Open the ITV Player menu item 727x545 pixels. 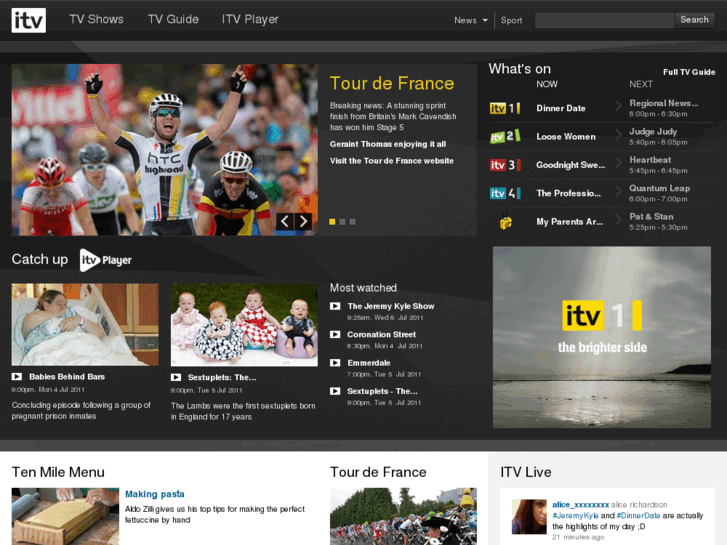[250, 19]
